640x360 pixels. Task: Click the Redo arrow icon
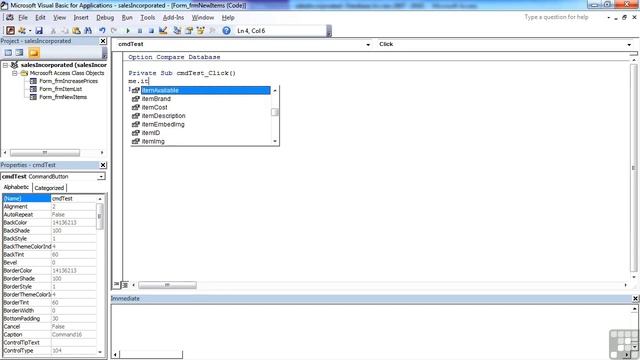114,31
